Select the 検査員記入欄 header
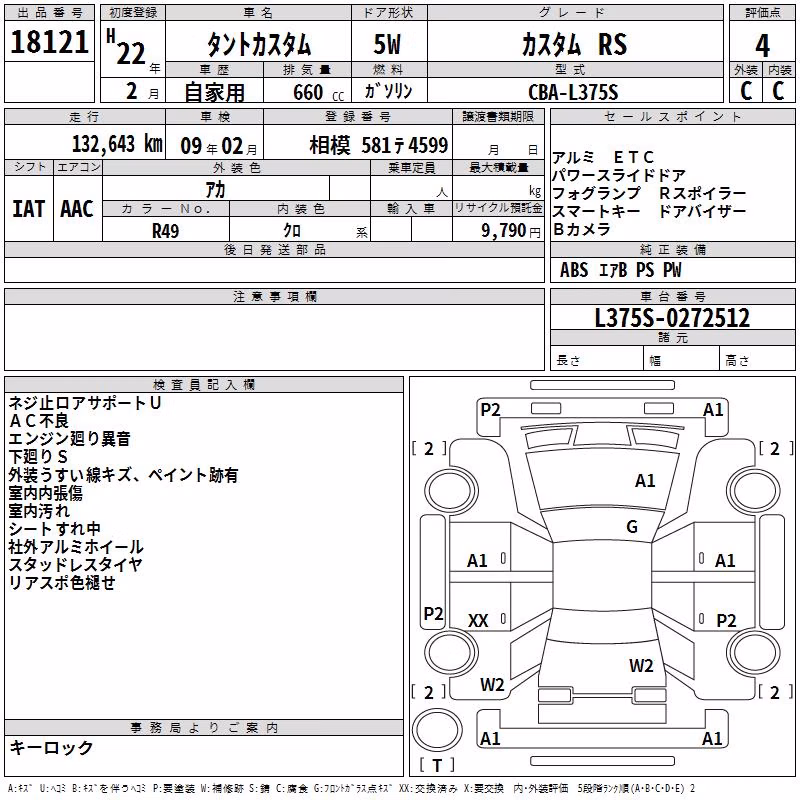The width and height of the screenshot is (800, 800). (204, 384)
